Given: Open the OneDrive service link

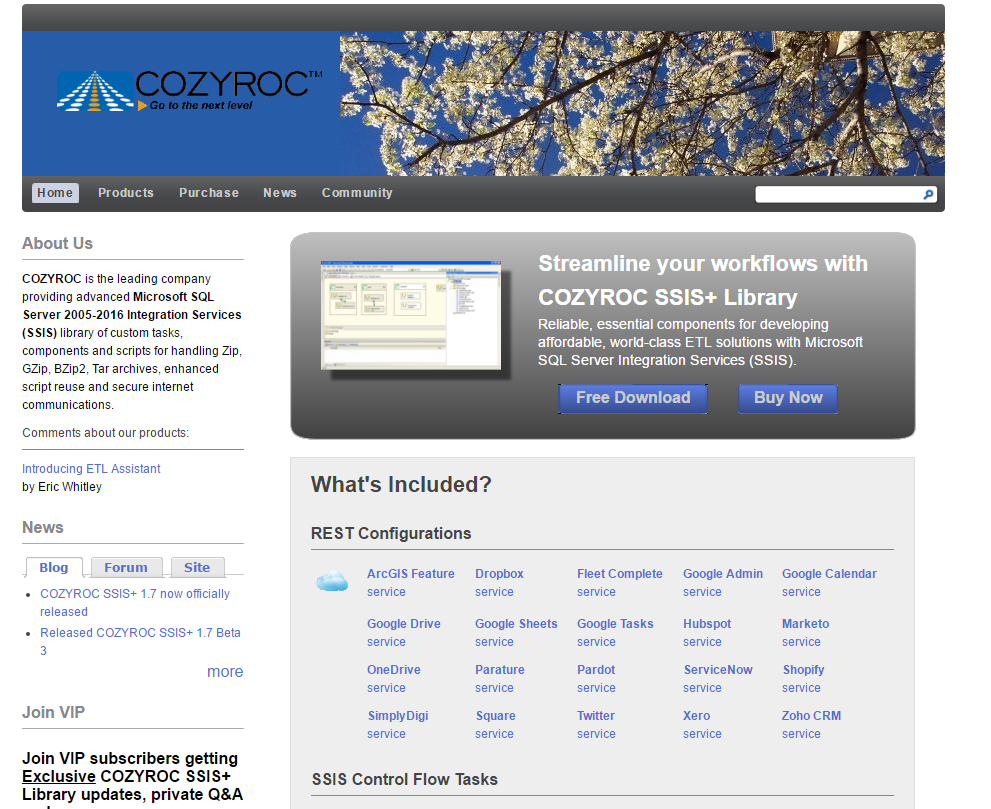Looking at the screenshot, I should coord(394,679).
